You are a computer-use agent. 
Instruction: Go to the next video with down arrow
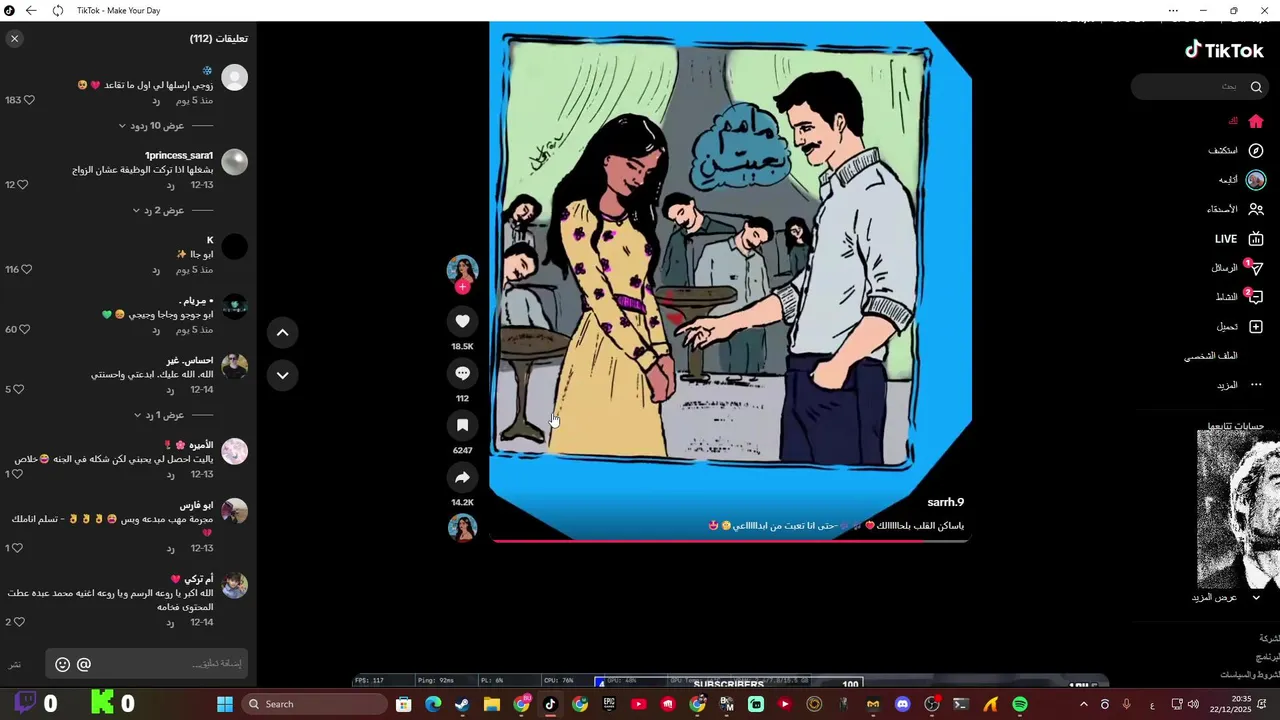[282, 375]
